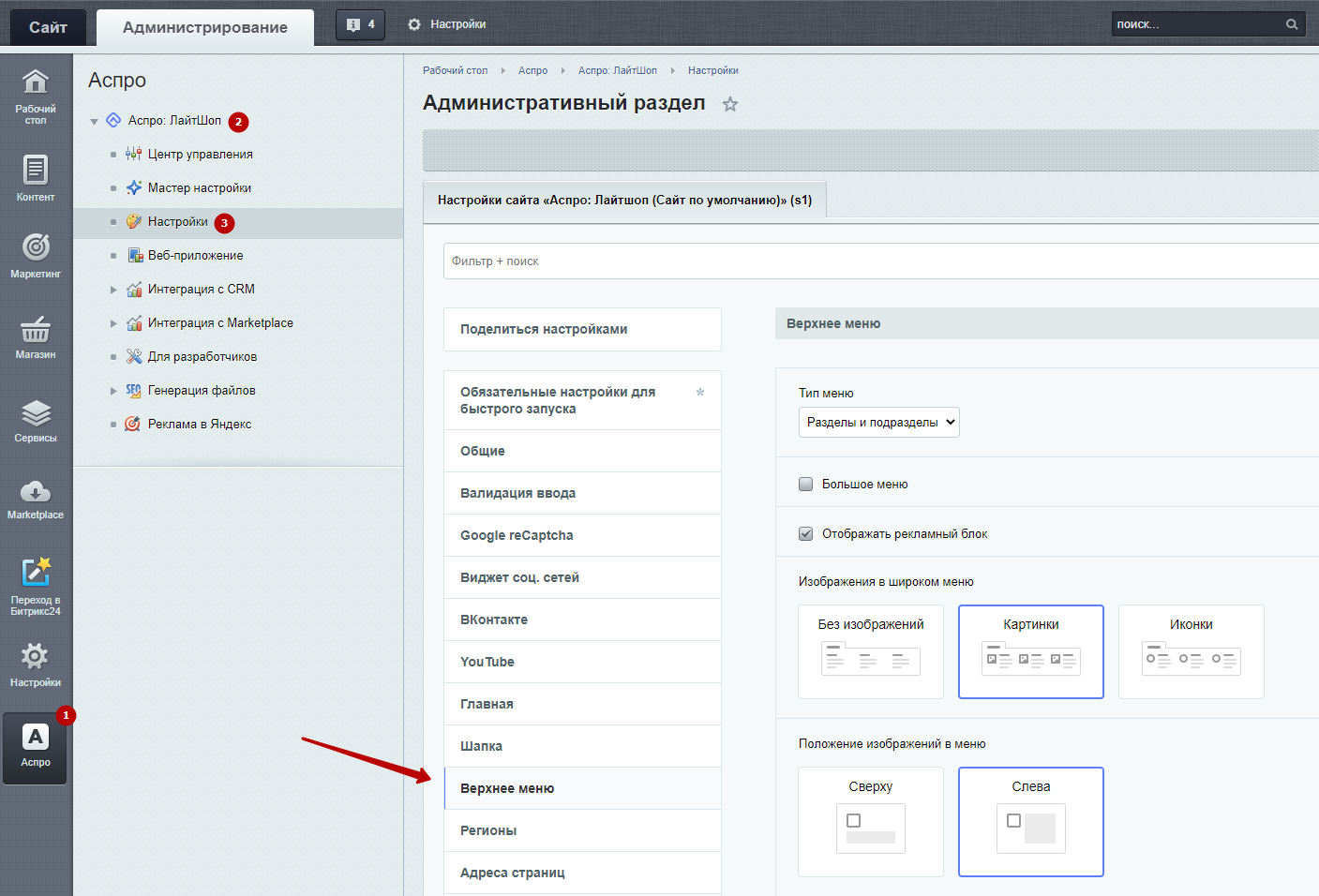Open the Контент sidebar section
The width and height of the screenshot is (1319, 896).
click(x=36, y=178)
